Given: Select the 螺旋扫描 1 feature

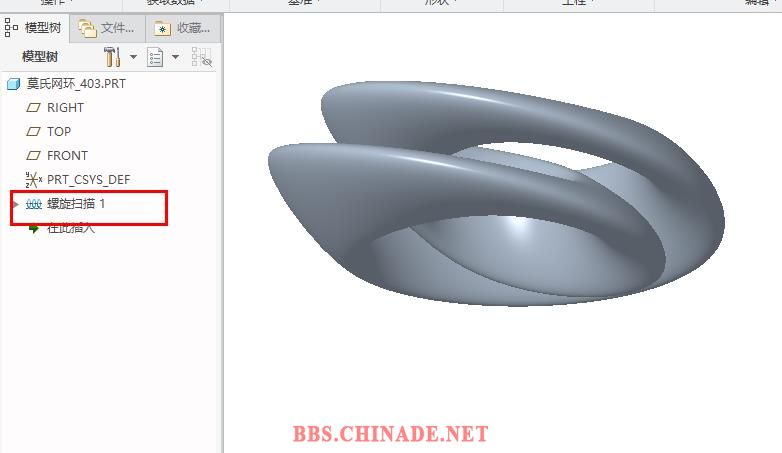Looking at the screenshot, I should click(76, 204).
